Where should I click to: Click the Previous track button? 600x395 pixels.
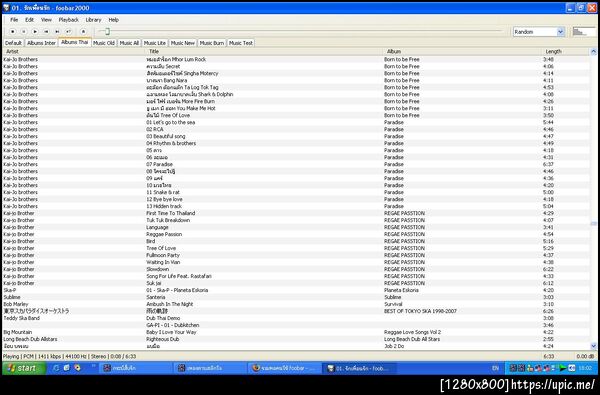(46, 31)
